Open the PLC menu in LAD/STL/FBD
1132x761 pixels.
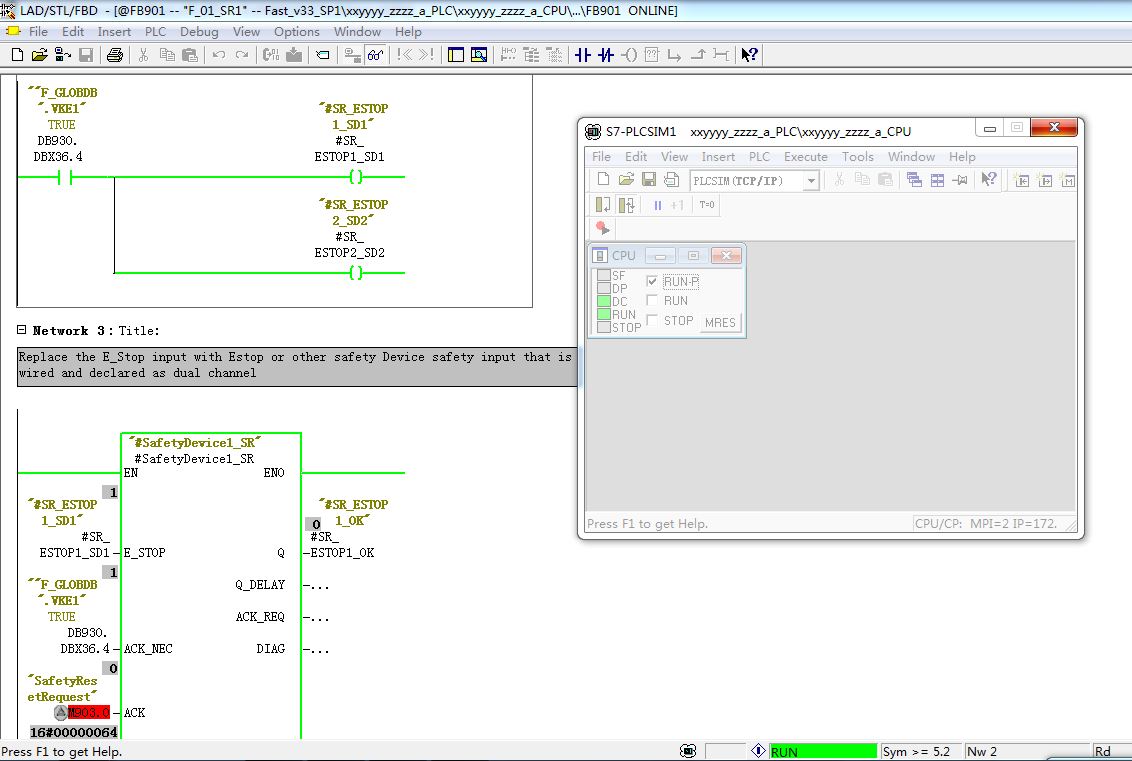155,32
